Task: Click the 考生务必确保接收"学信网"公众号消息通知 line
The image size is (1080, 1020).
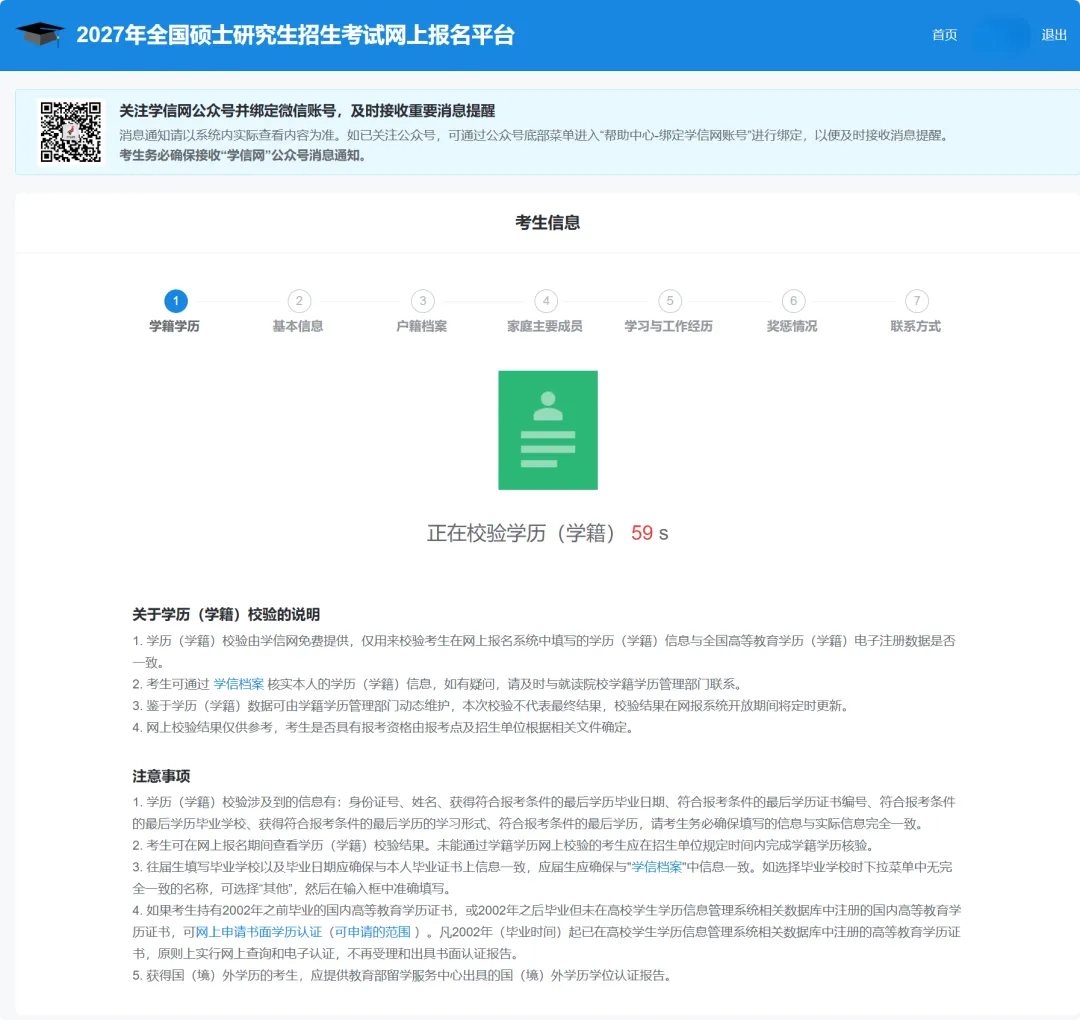Action: point(242,156)
